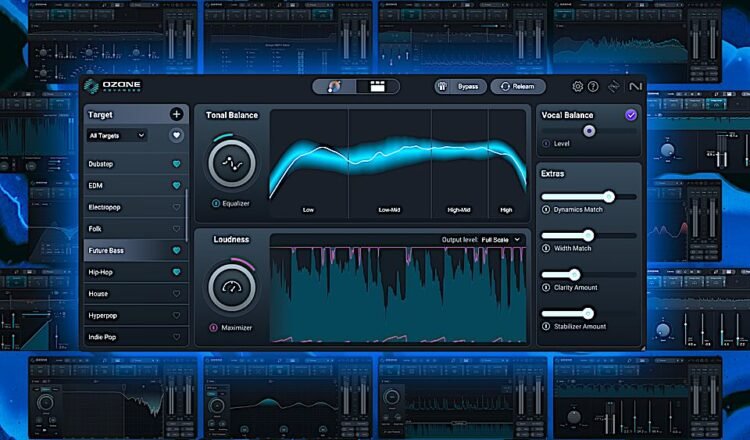Viewport: 750px width, 440px height.
Task: Toggle the Vocal Balance checkmark
Action: pyautogui.click(x=631, y=115)
